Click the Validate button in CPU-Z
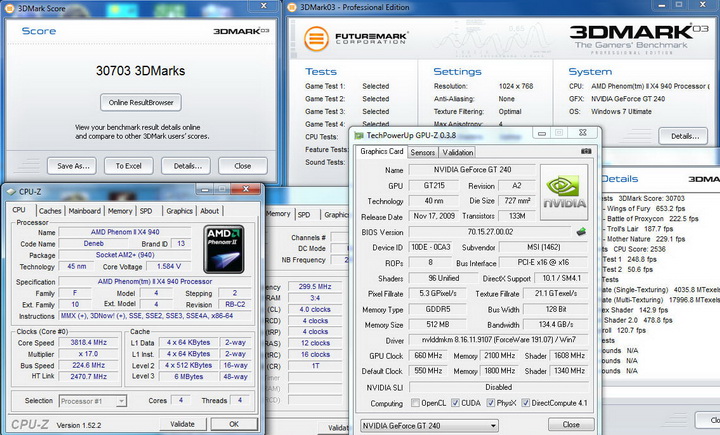Image resolution: width=720 pixels, height=435 pixels. coord(183,424)
